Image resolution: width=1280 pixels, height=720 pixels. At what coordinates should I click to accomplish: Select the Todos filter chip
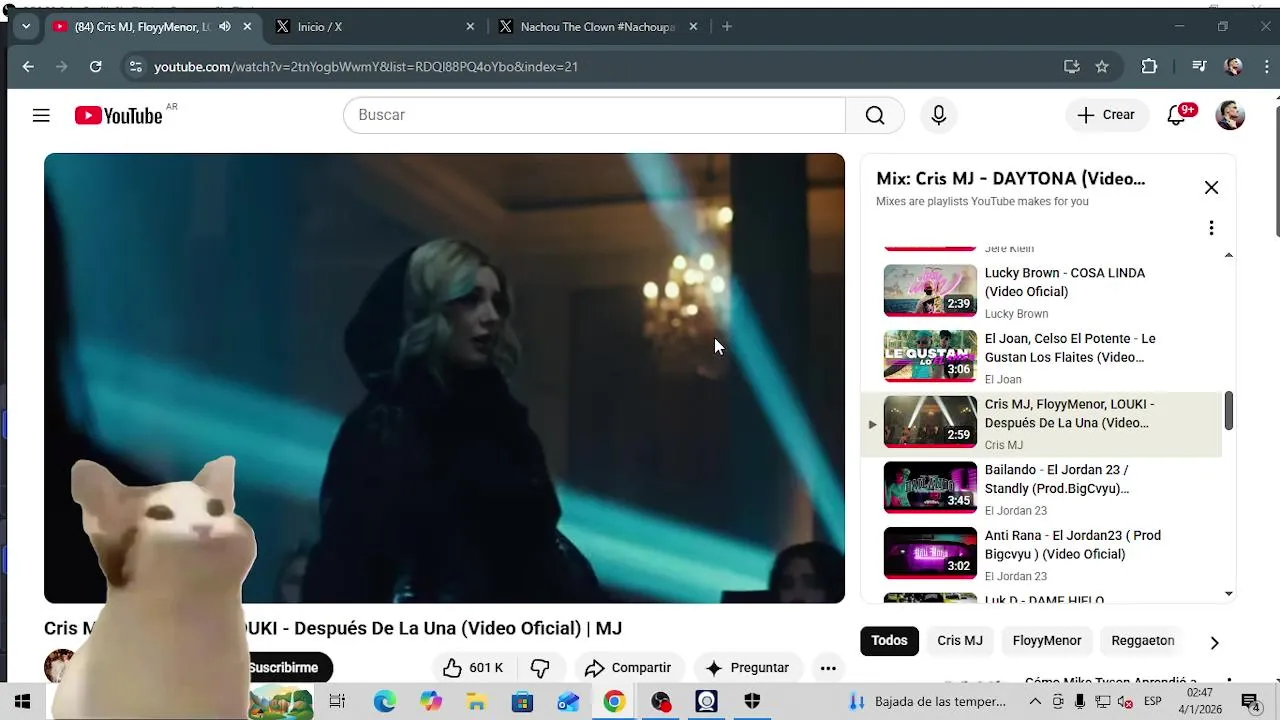tap(889, 641)
